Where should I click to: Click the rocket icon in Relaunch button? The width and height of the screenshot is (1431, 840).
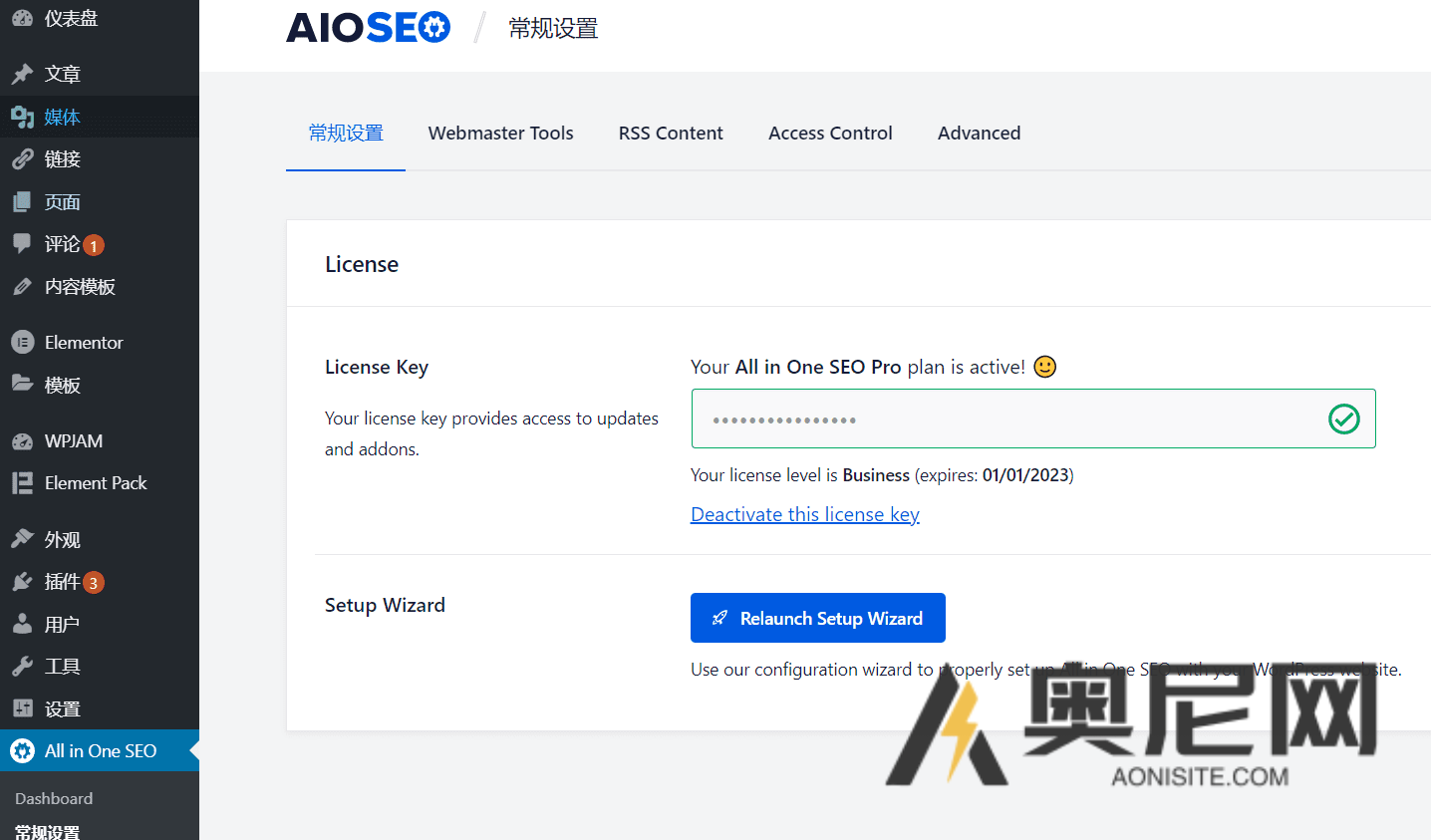(x=719, y=618)
